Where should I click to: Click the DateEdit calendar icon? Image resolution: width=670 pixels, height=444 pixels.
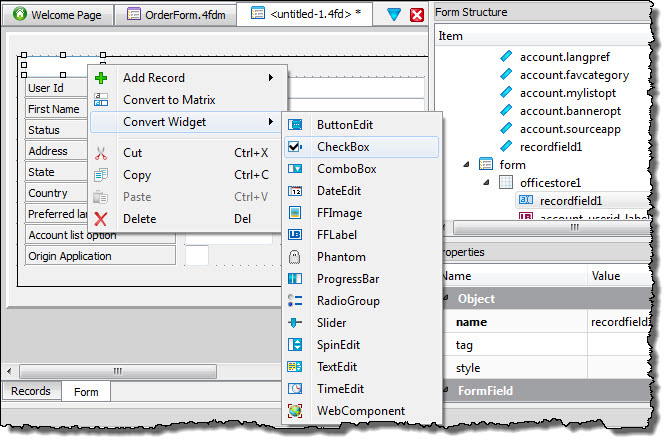pos(295,191)
